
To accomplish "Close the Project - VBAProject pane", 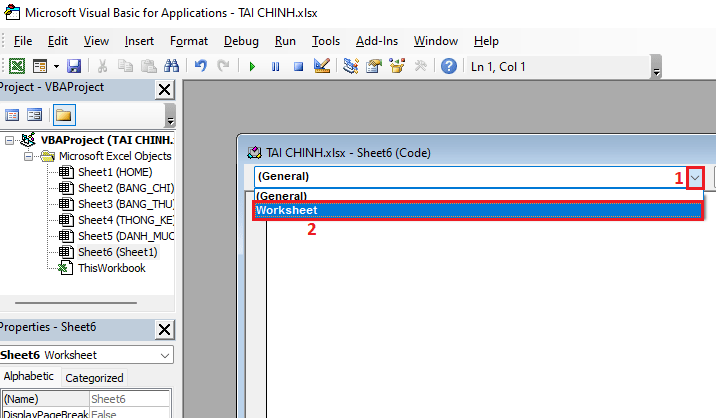I will [x=164, y=90].
